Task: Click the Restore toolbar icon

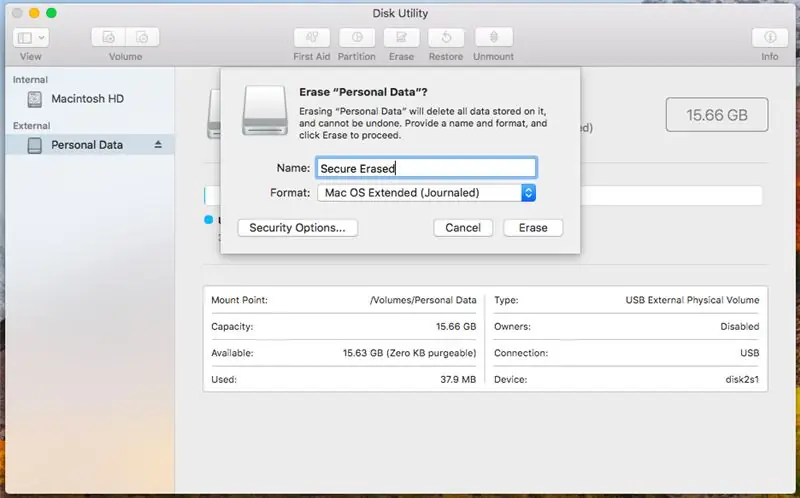Action: click(x=446, y=37)
